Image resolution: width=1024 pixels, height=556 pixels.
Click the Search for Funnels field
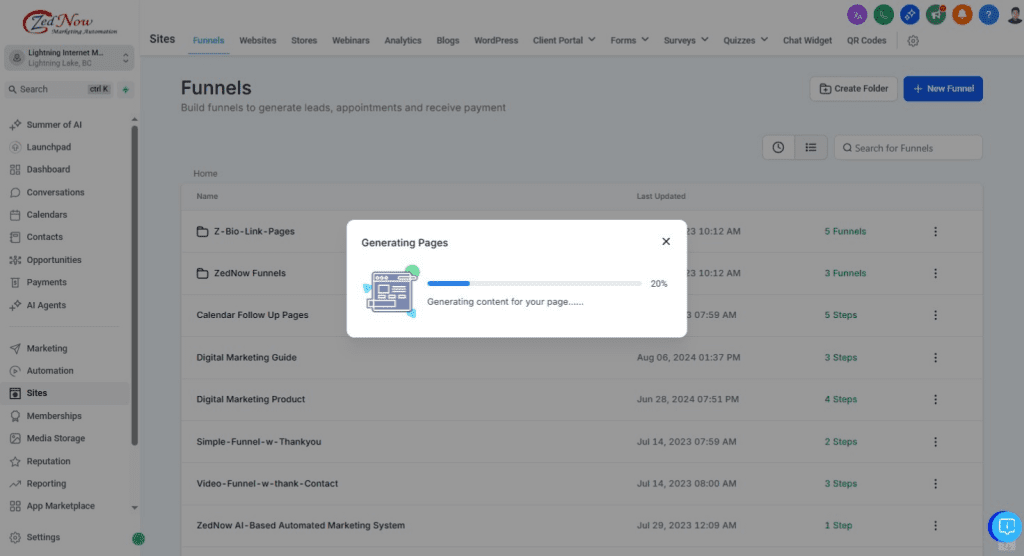[x=908, y=148]
